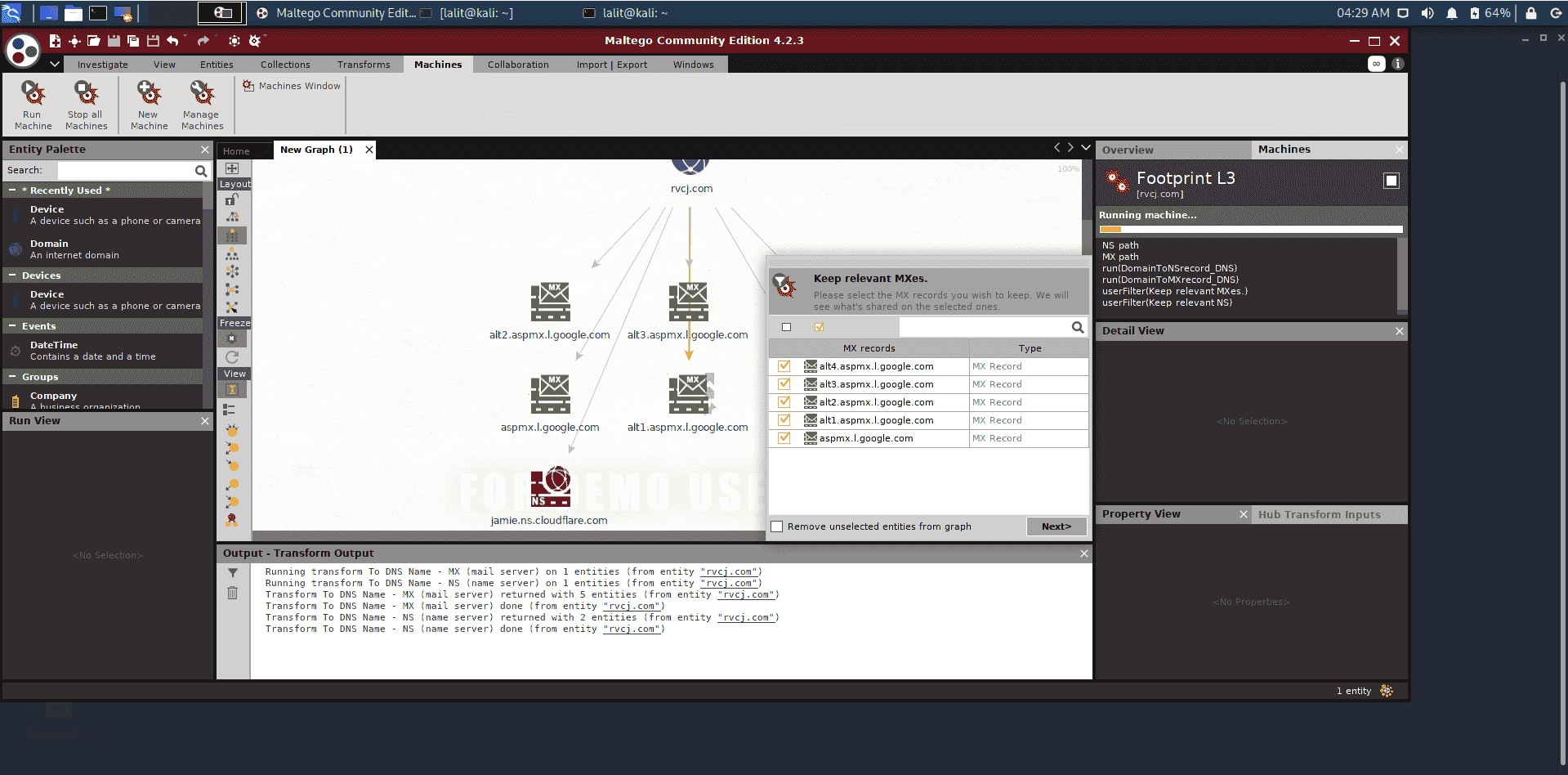Toggle the layout lock icon
This screenshot has height=775, width=1568.
click(232, 199)
